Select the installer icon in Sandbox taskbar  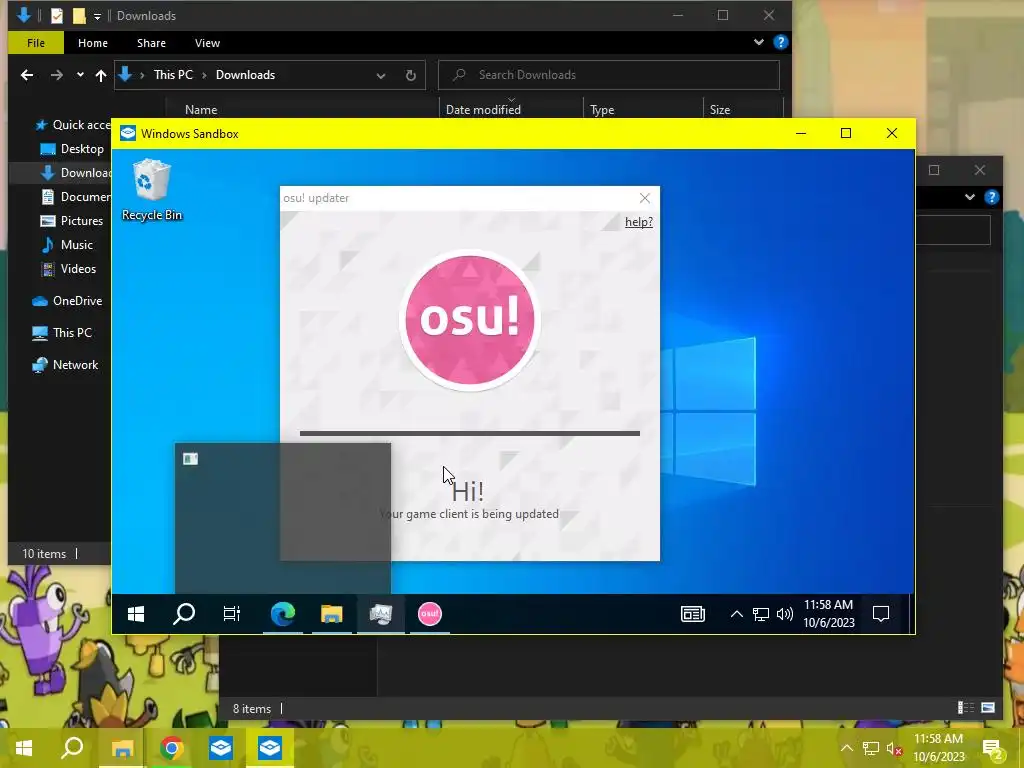[x=381, y=614]
